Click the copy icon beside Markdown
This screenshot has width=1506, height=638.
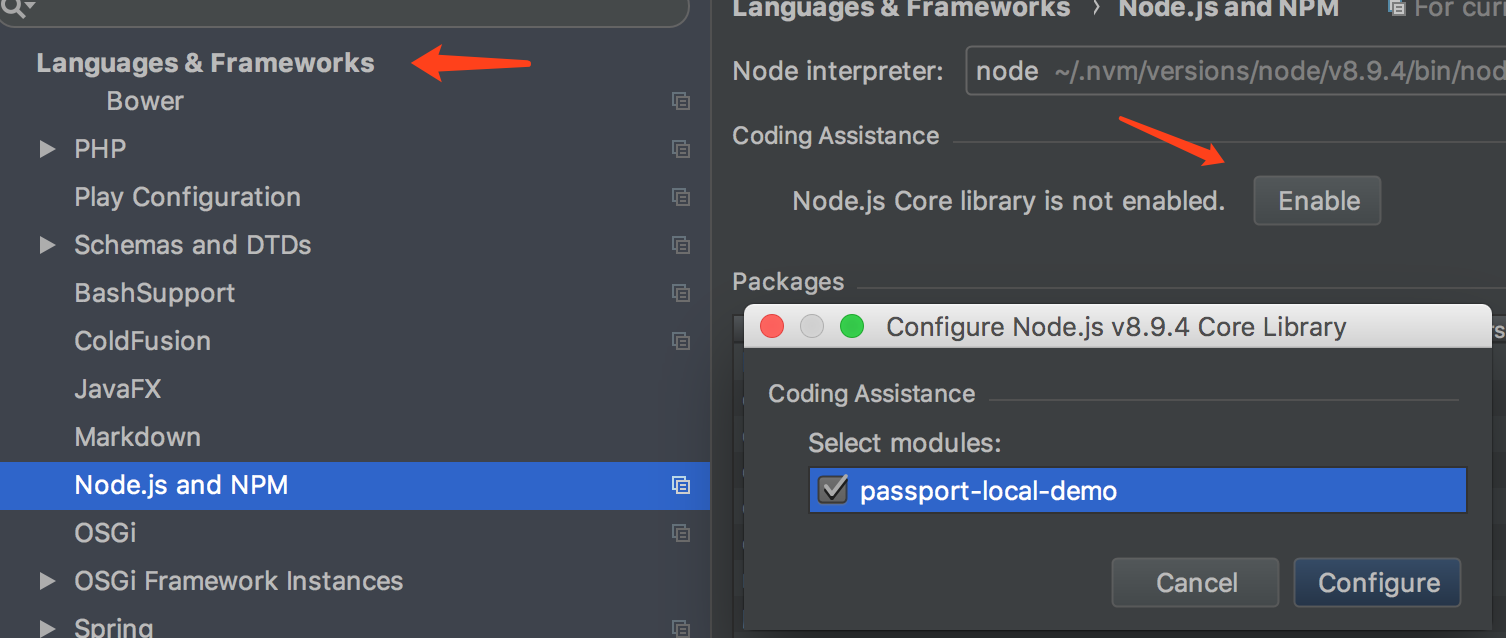(681, 437)
